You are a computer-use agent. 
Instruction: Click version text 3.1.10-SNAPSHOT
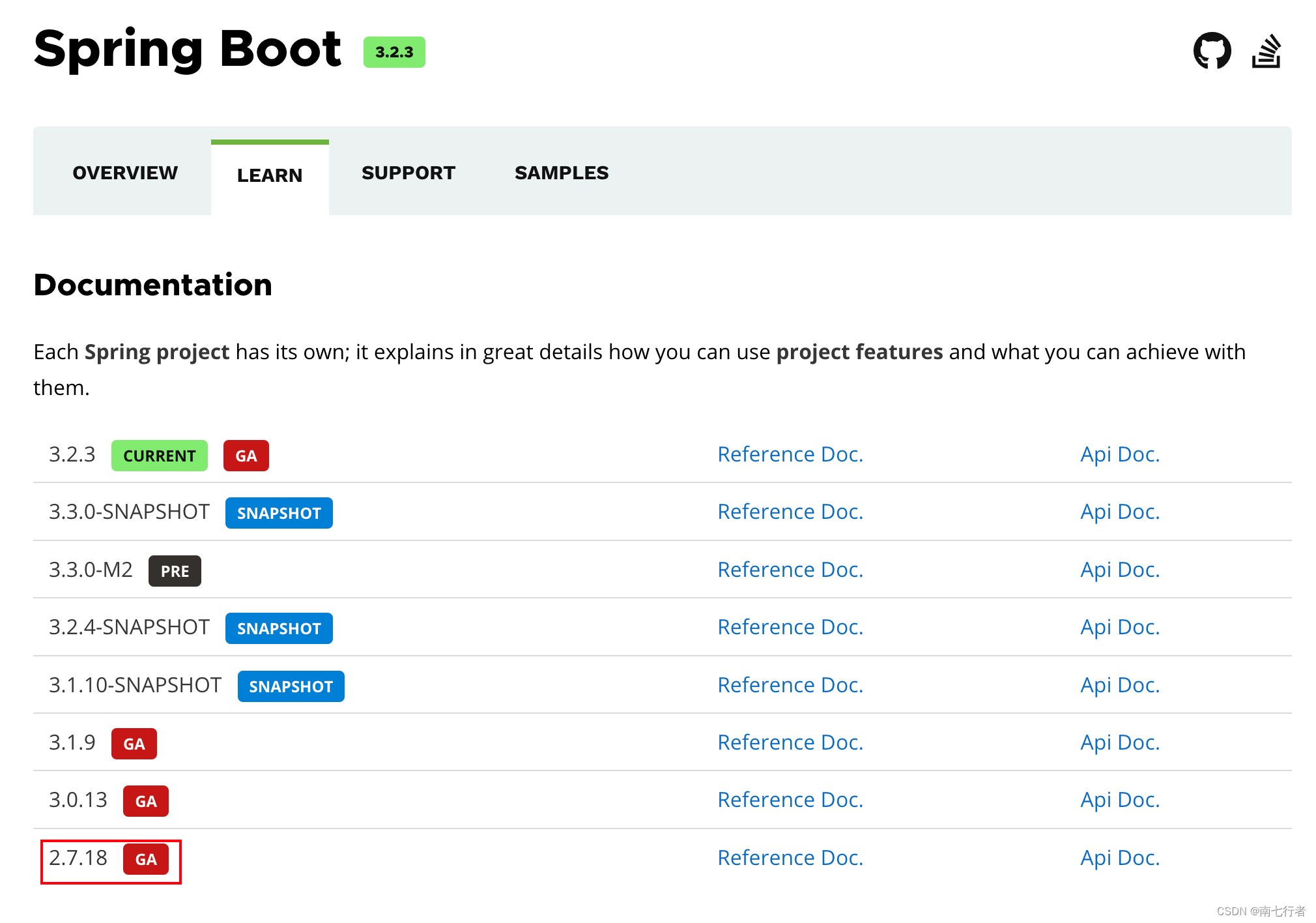(136, 685)
